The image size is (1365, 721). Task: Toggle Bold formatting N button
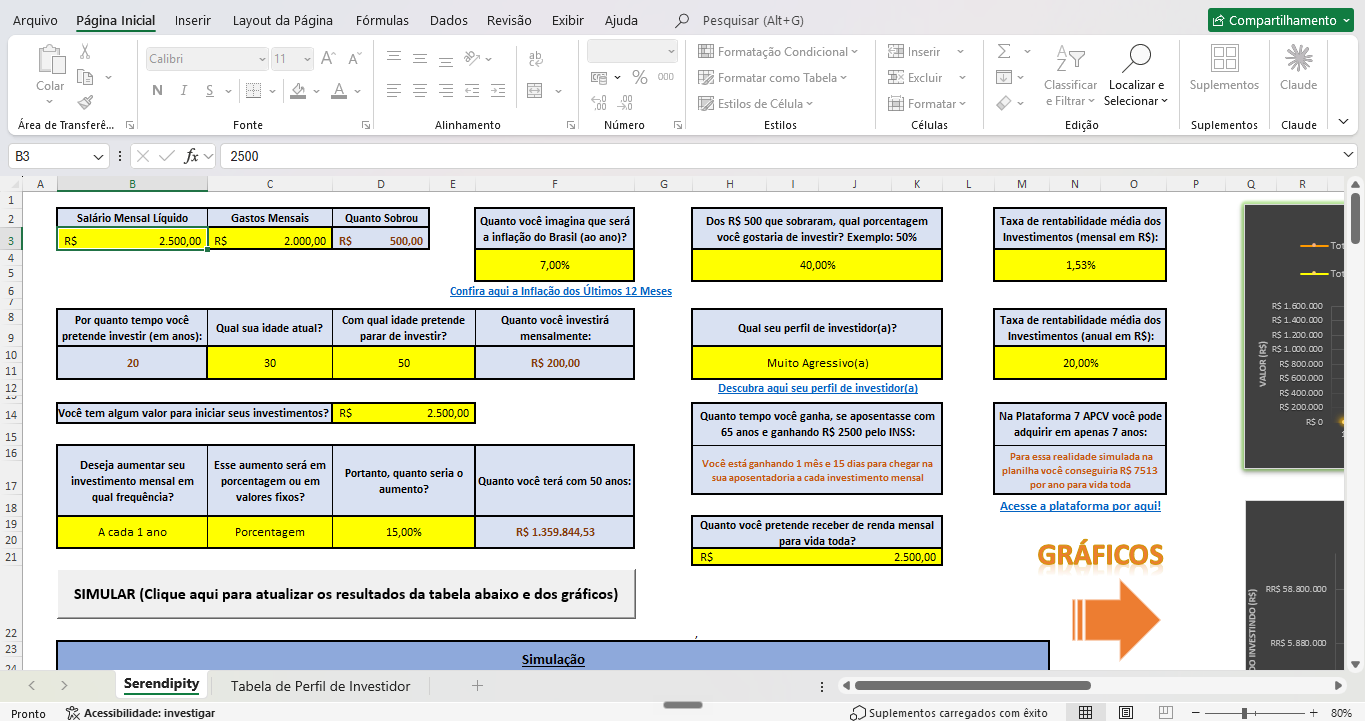tap(157, 91)
